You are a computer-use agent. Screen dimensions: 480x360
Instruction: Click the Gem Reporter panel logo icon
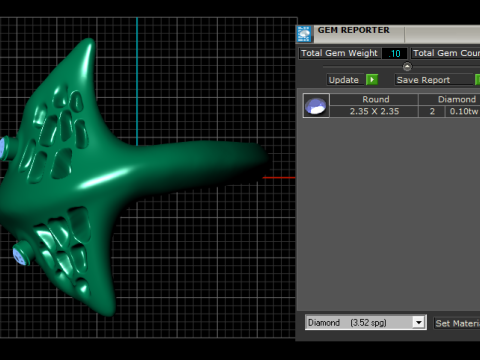click(304, 34)
